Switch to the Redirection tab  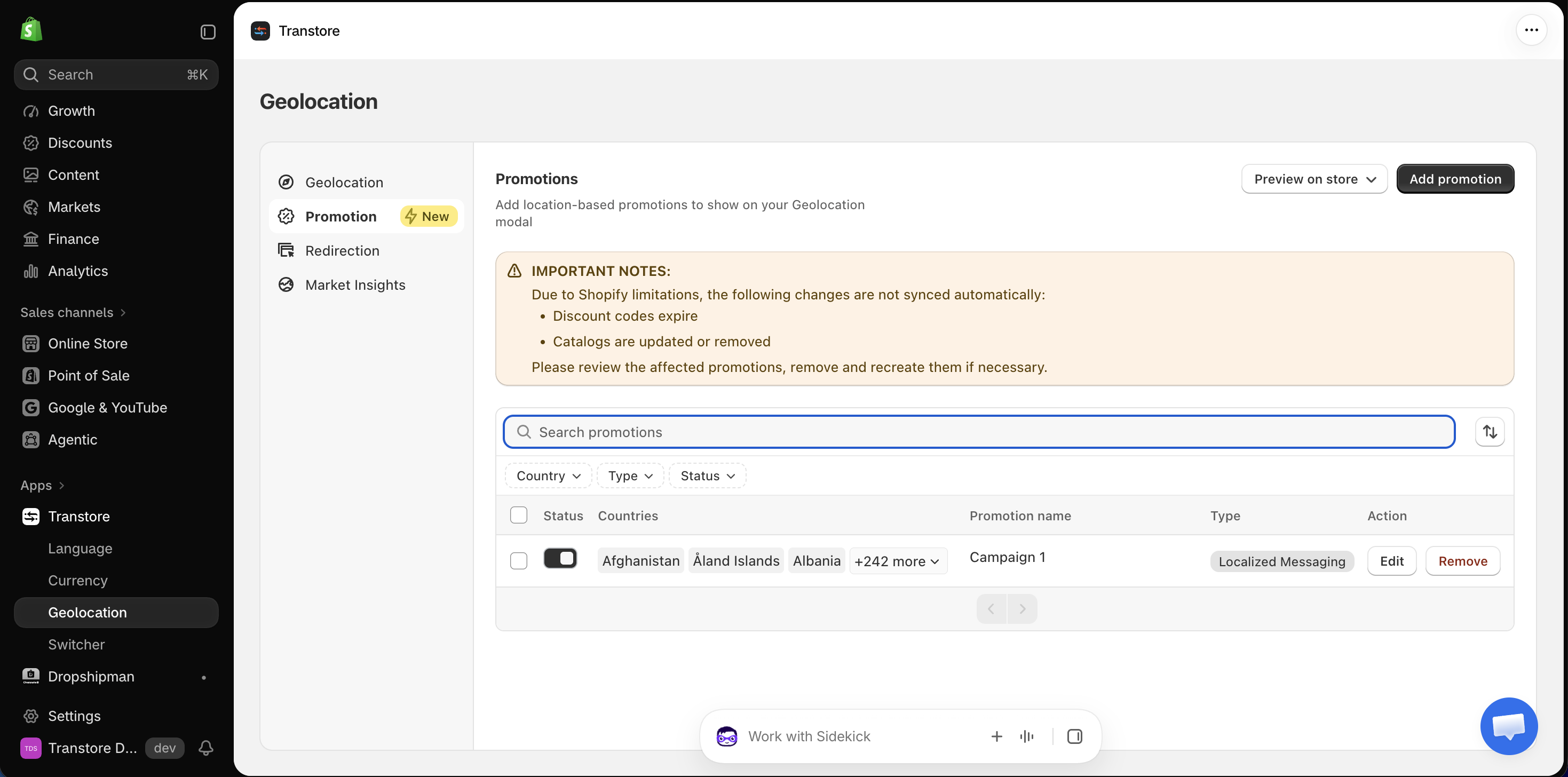(x=367, y=251)
